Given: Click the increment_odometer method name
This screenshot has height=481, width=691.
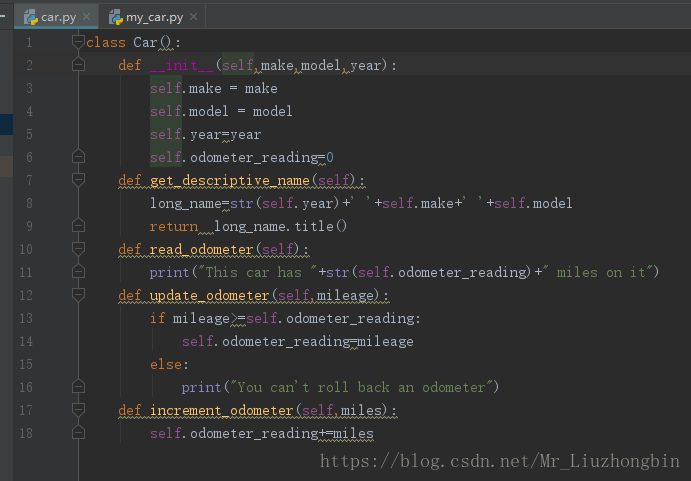Looking at the screenshot, I should click(x=222, y=410).
